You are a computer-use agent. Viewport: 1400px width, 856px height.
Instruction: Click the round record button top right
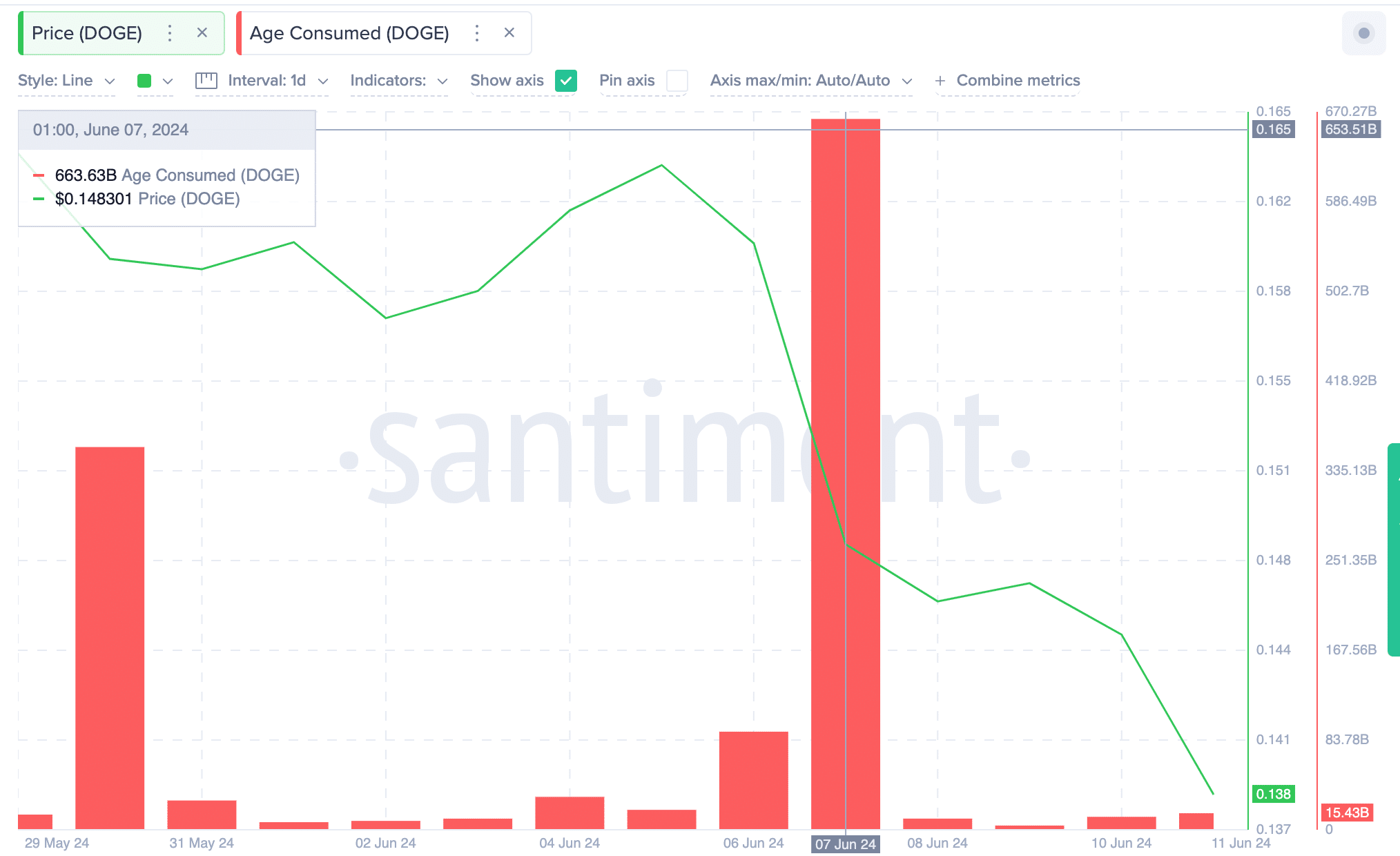[1363, 33]
